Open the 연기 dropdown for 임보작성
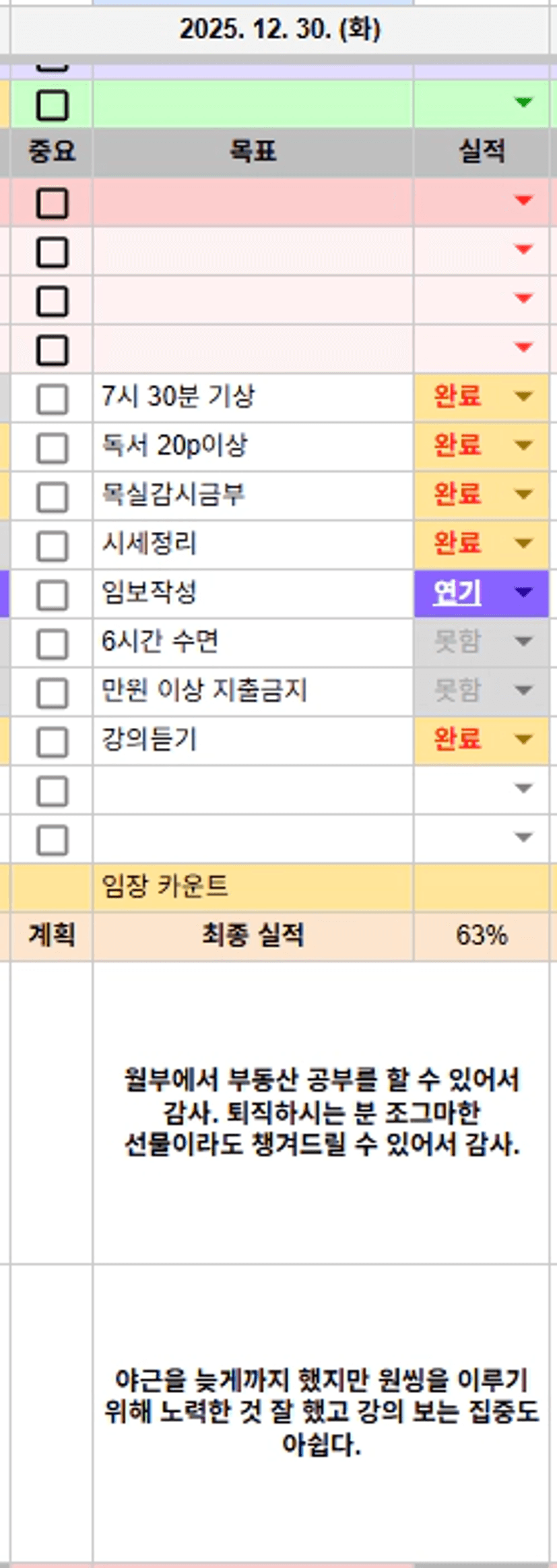The width and height of the screenshot is (557, 1568). pyautogui.click(x=523, y=592)
